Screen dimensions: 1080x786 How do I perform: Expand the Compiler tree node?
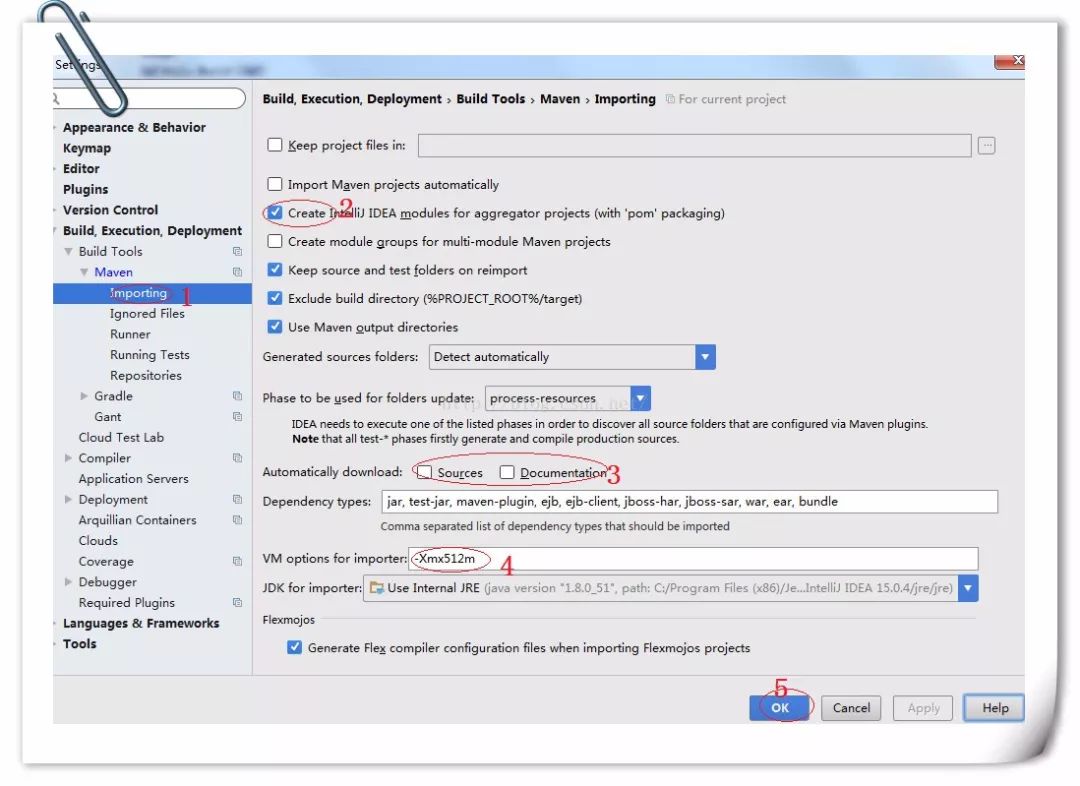tap(68, 458)
